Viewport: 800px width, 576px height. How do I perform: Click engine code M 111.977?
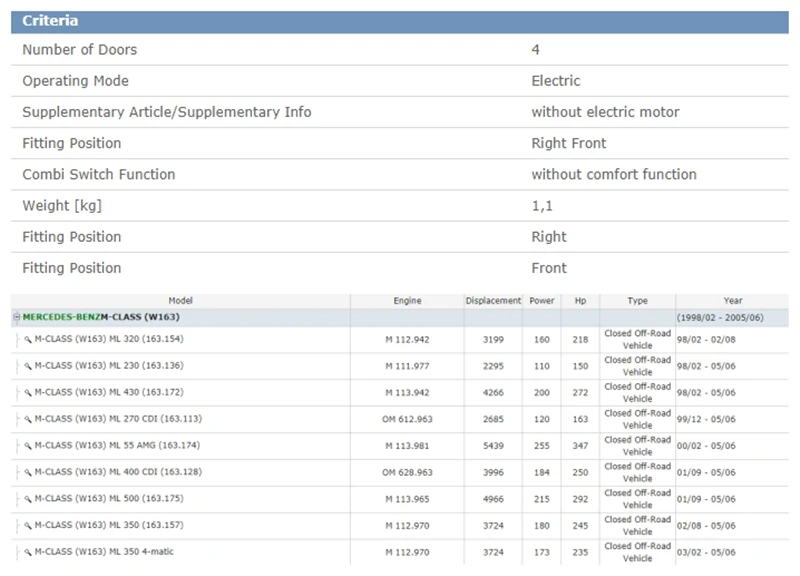click(407, 366)
